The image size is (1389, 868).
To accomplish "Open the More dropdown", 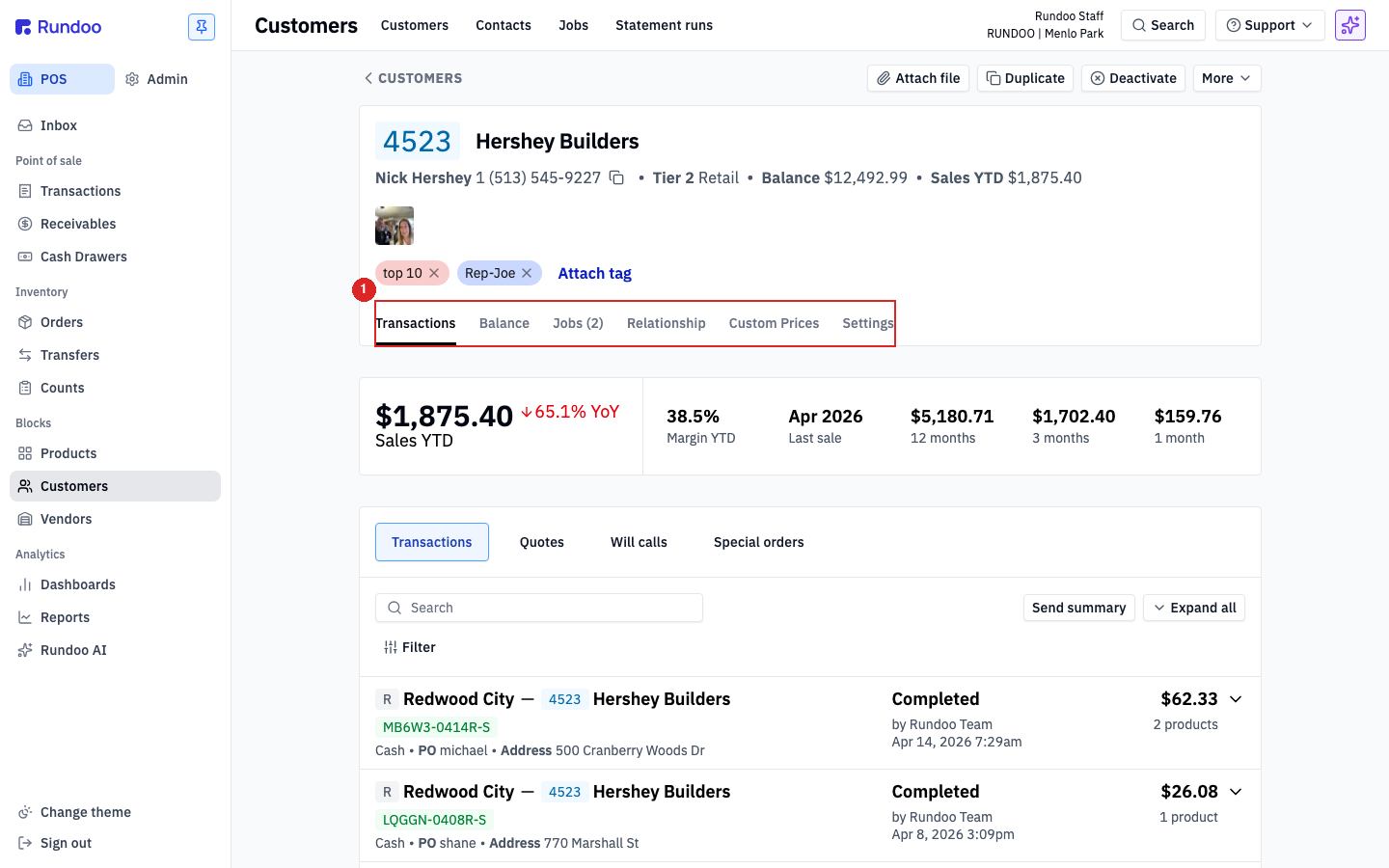I will click(1227, 78).
